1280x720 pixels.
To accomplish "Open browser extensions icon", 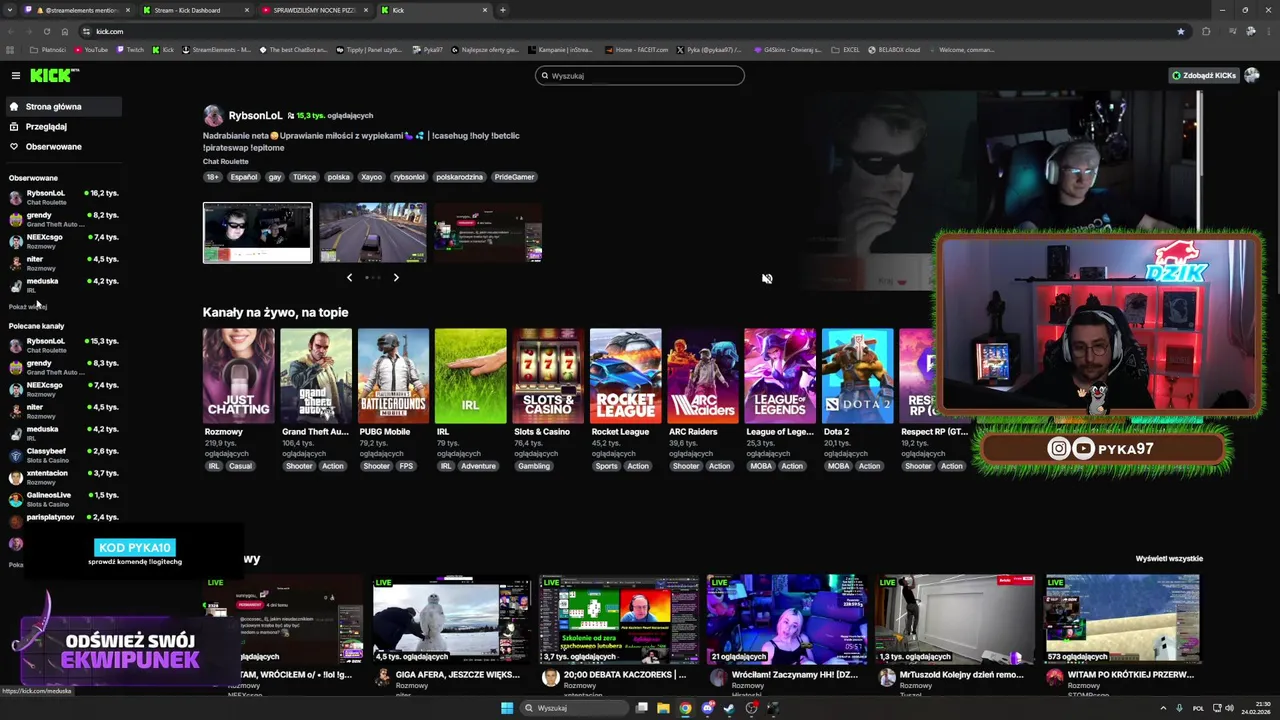I will coord(1206,31).
